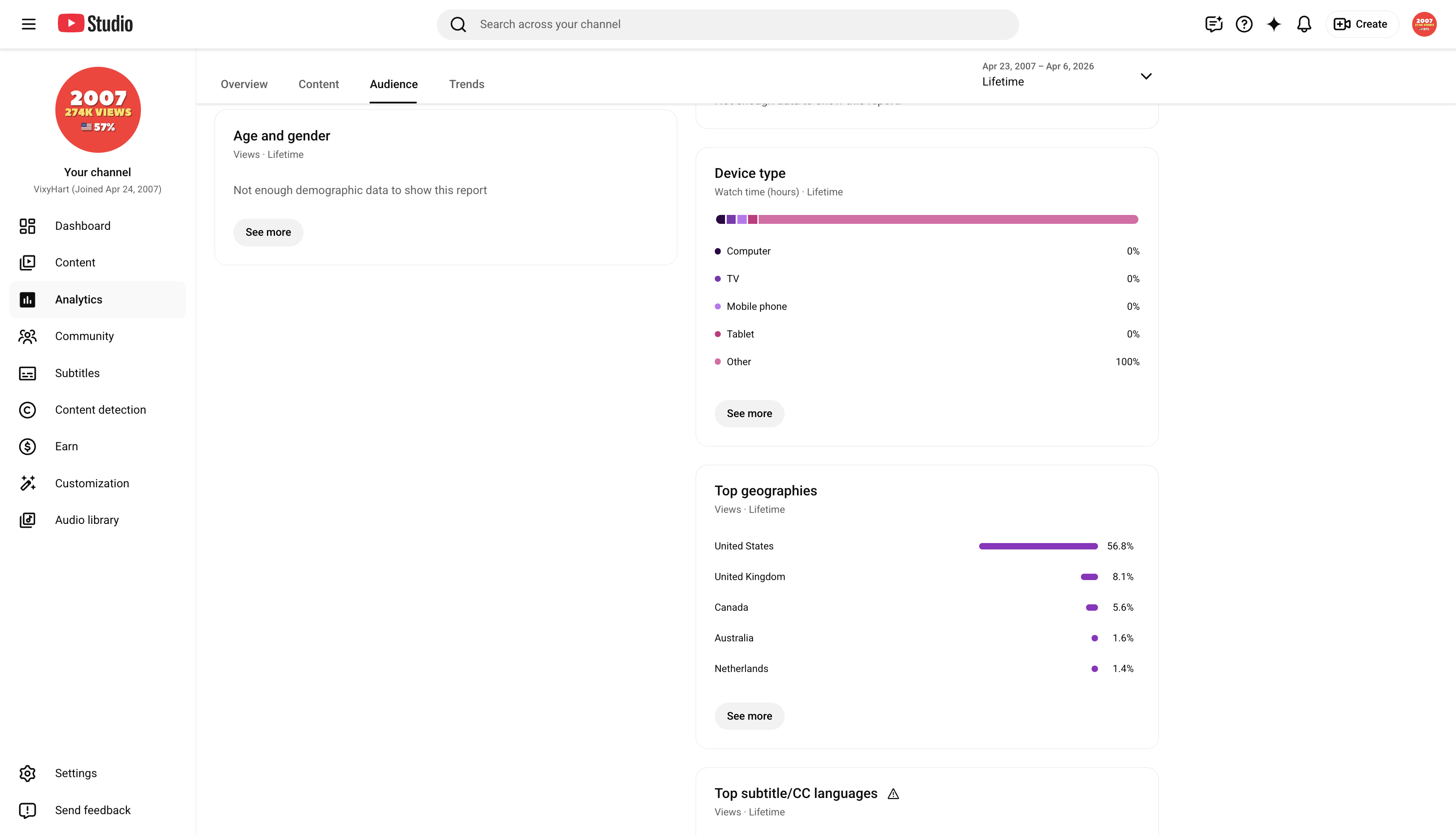The width and height of the screenshot is (1456, 835).
Task: Click the 'Top subtitle/CC languages' heading
Action: tap(796, 794)
